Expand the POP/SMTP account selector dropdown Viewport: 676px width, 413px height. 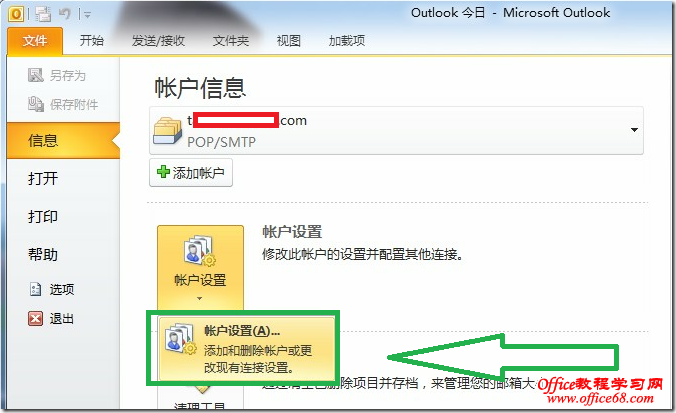pos(634,130)
